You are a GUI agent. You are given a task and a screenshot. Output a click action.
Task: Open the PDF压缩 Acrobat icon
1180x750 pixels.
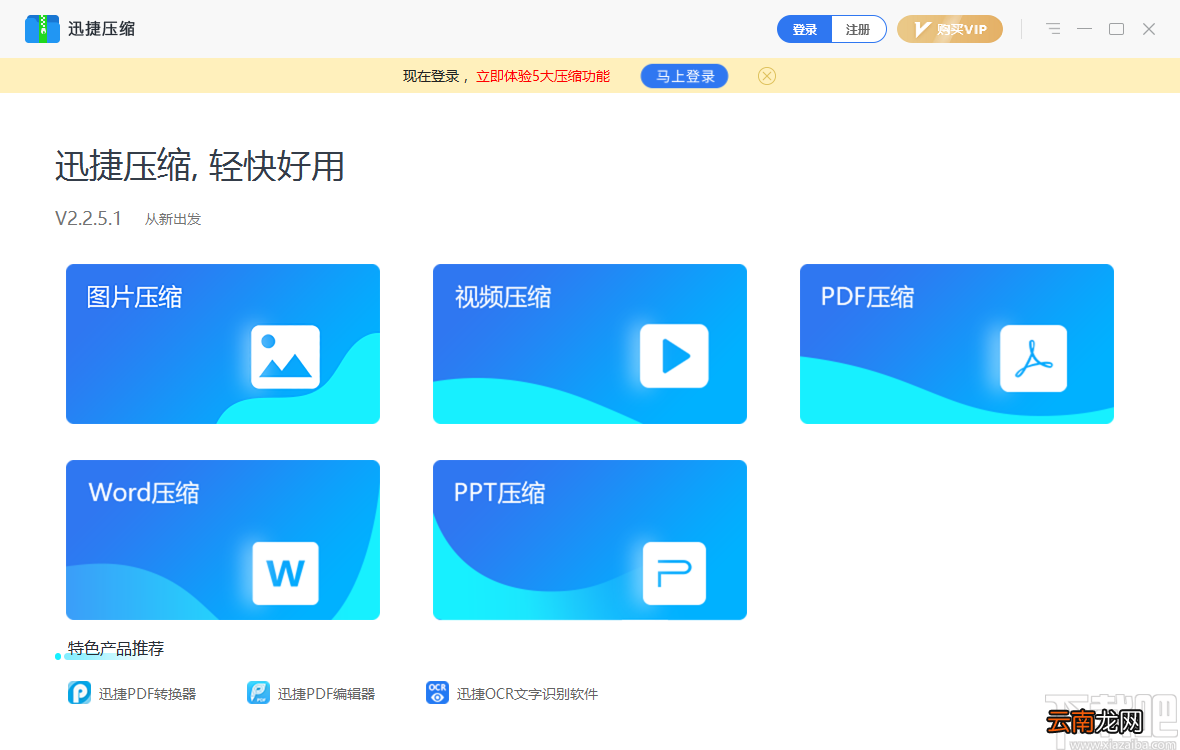(x=1033, y=358)
